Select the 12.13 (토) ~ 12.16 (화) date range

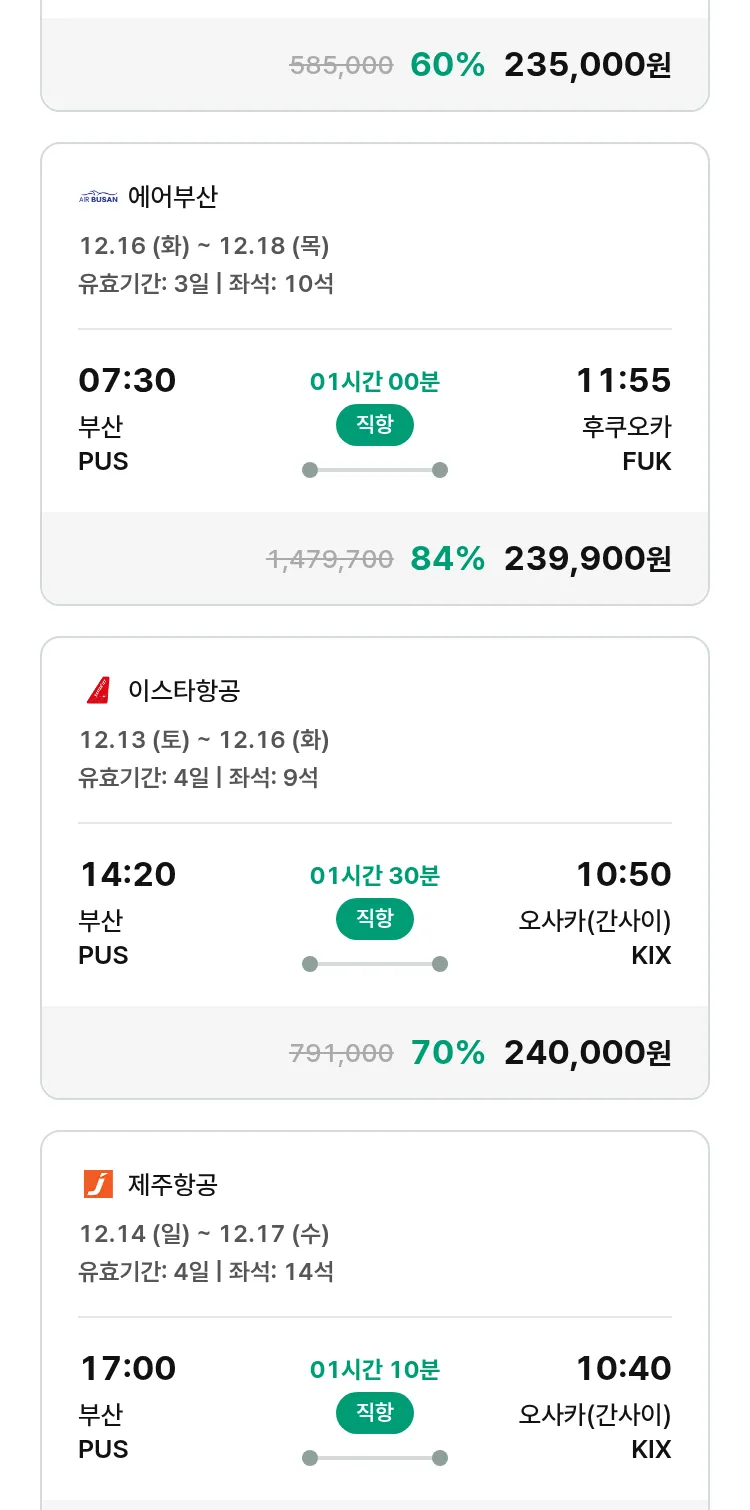pos(204,740)
